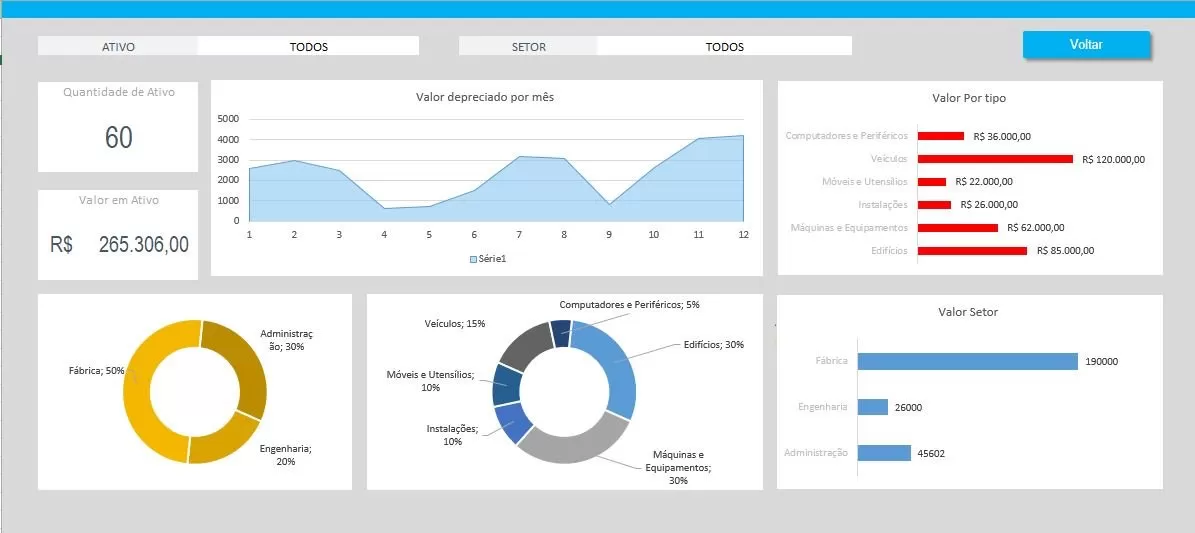Open the ATIVO filter value TODOS
The image size is (1195, 533).
coord(308,47)
